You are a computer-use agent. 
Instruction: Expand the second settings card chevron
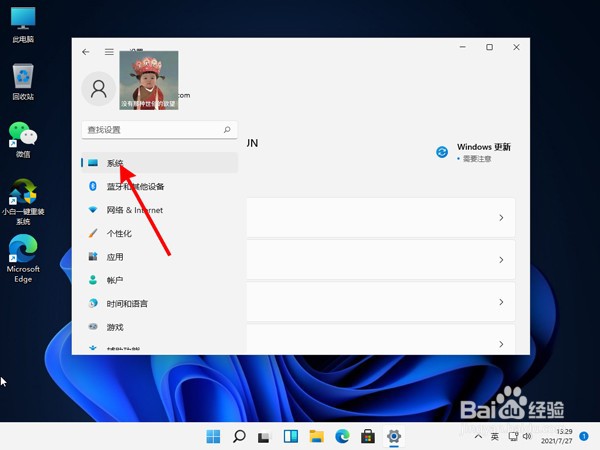click(501, 260)
